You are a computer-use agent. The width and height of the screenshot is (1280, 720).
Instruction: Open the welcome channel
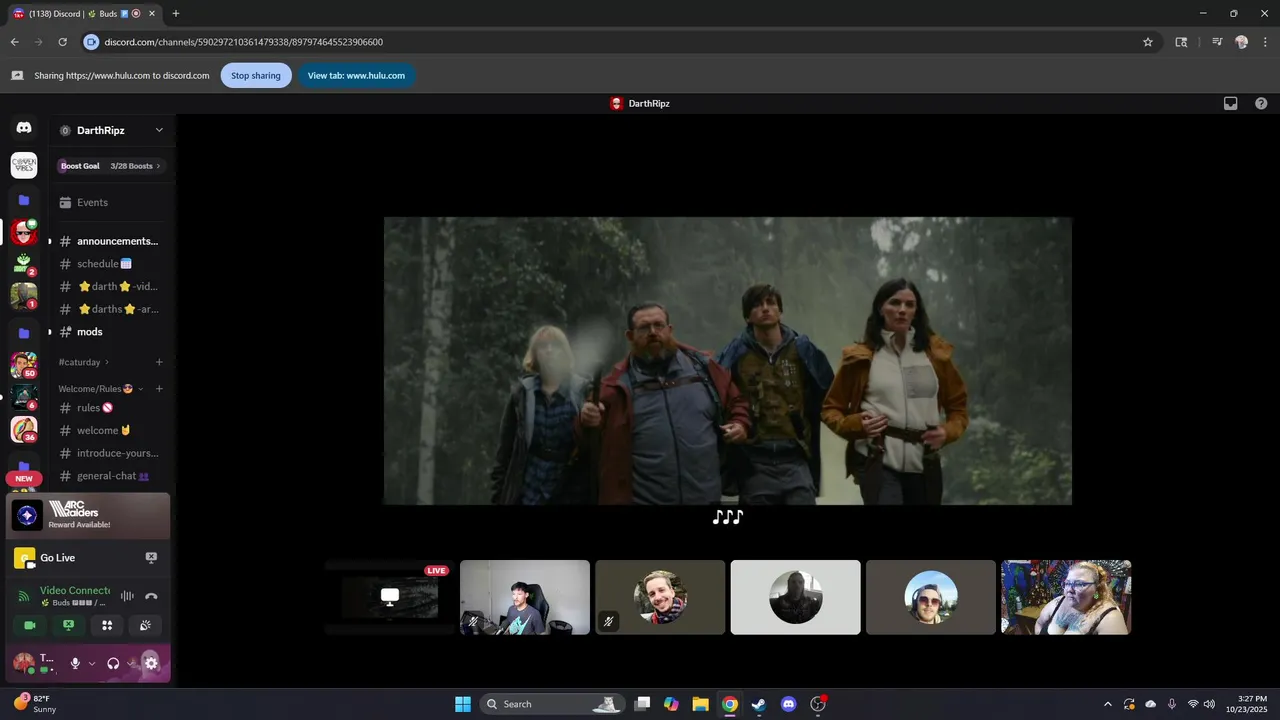[111, 430]
